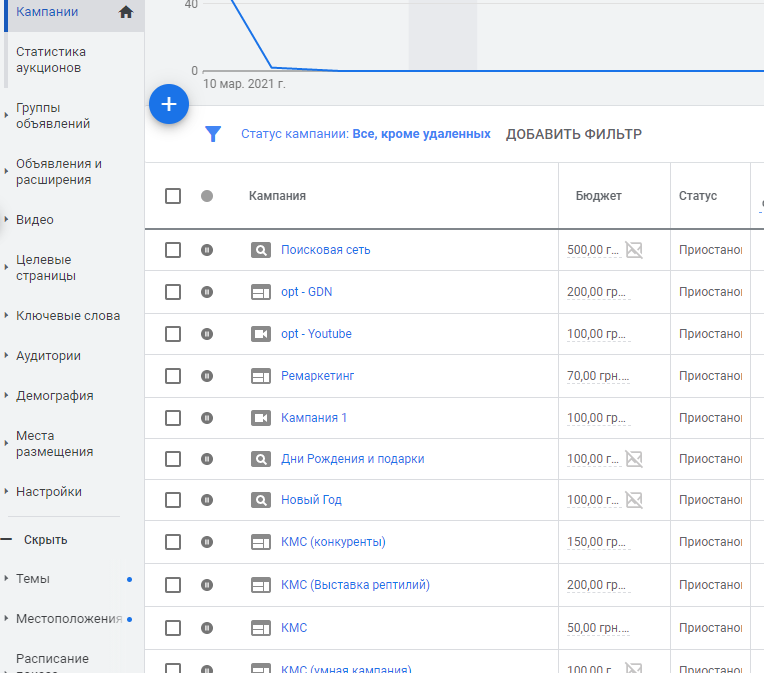Image resolution: width=764 pixels, height=673 pixels.
Task: Tick the select-all checkbox in header
Action: (173, 196)
